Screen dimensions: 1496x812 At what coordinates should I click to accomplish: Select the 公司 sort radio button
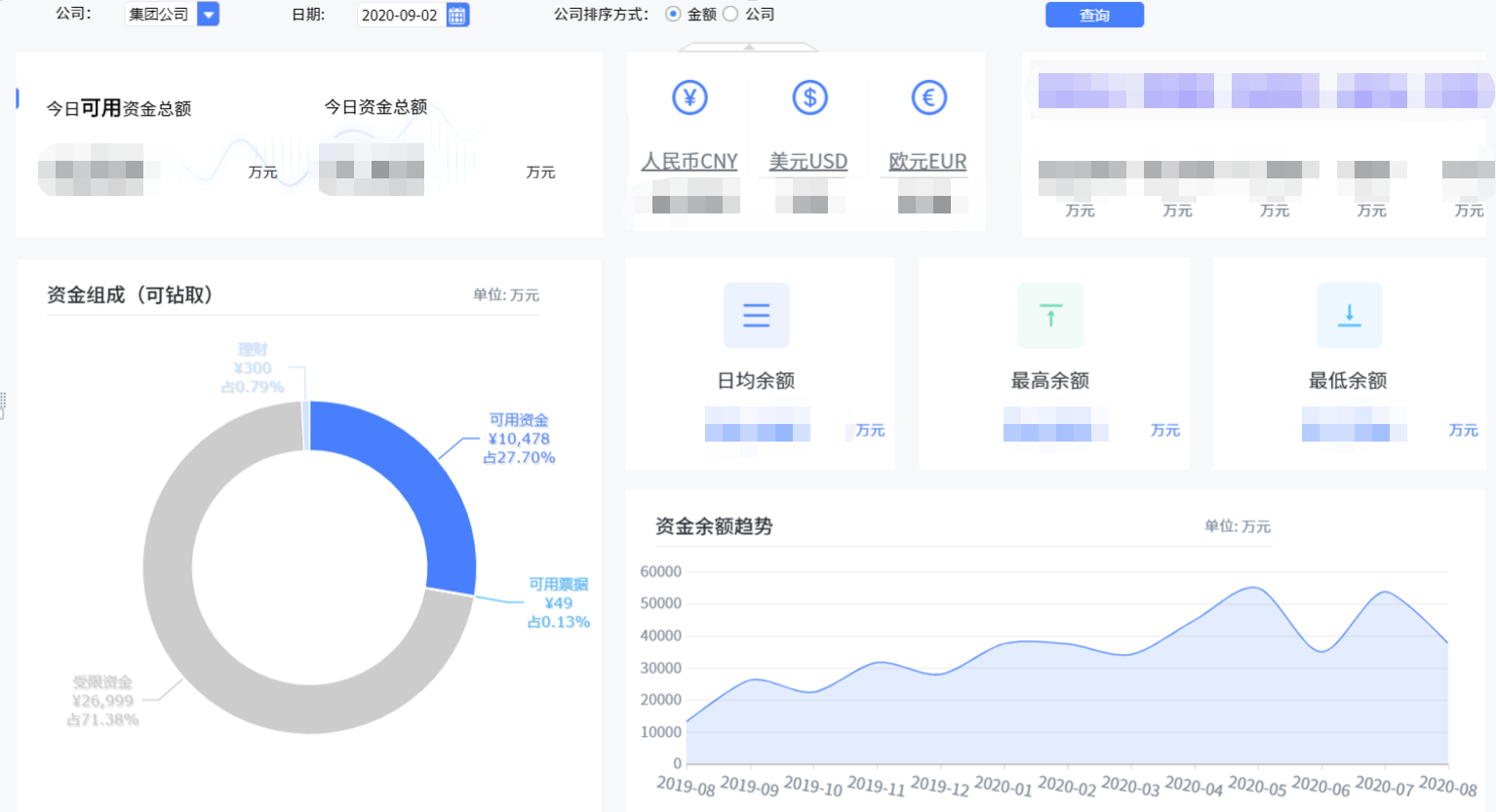(730, 14)
